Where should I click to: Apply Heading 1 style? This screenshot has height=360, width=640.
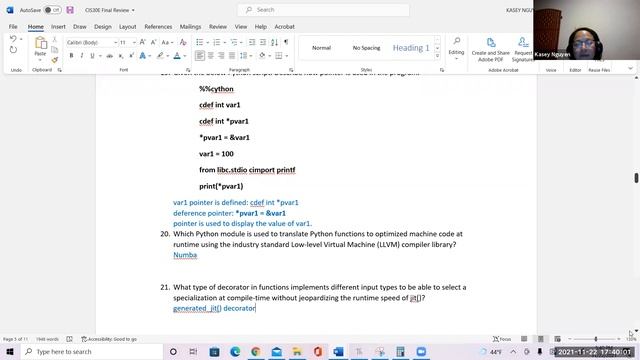click(x=411, y=48)
